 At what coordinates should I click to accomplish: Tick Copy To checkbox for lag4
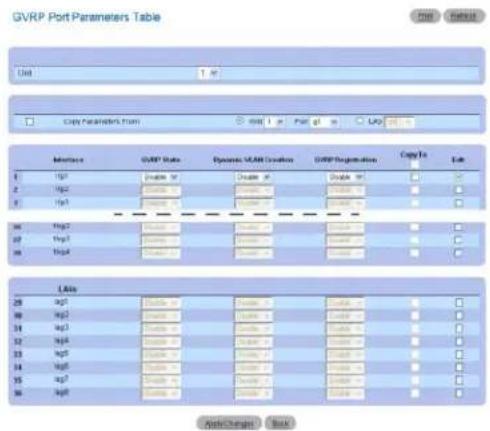click(415, 342)
